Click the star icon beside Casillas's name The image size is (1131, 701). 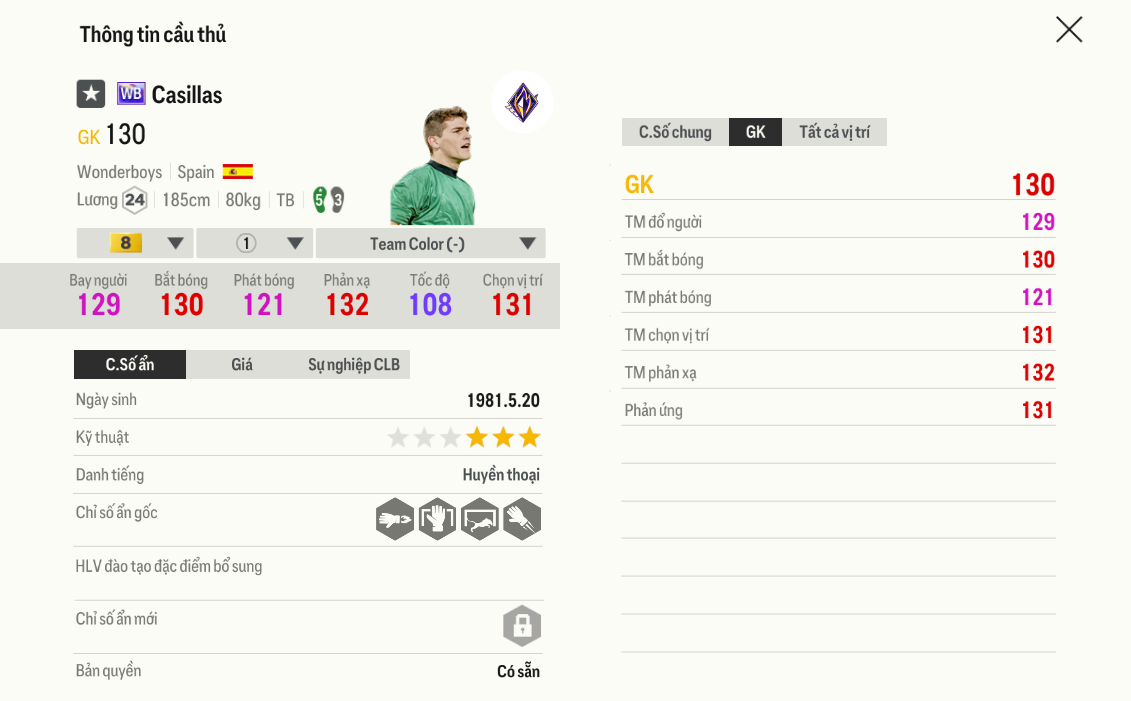(91, 93)
